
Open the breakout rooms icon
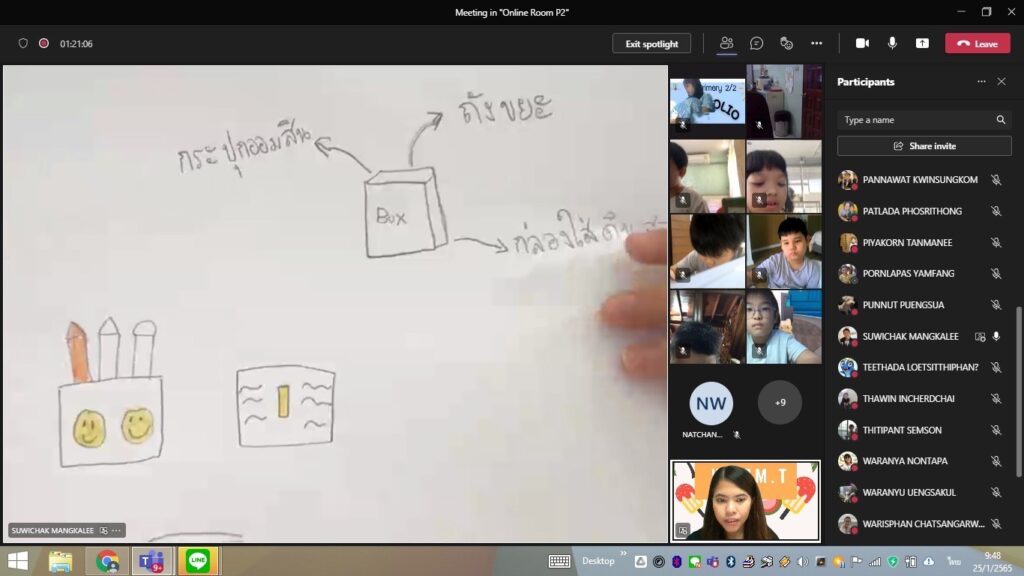point(787,43)
